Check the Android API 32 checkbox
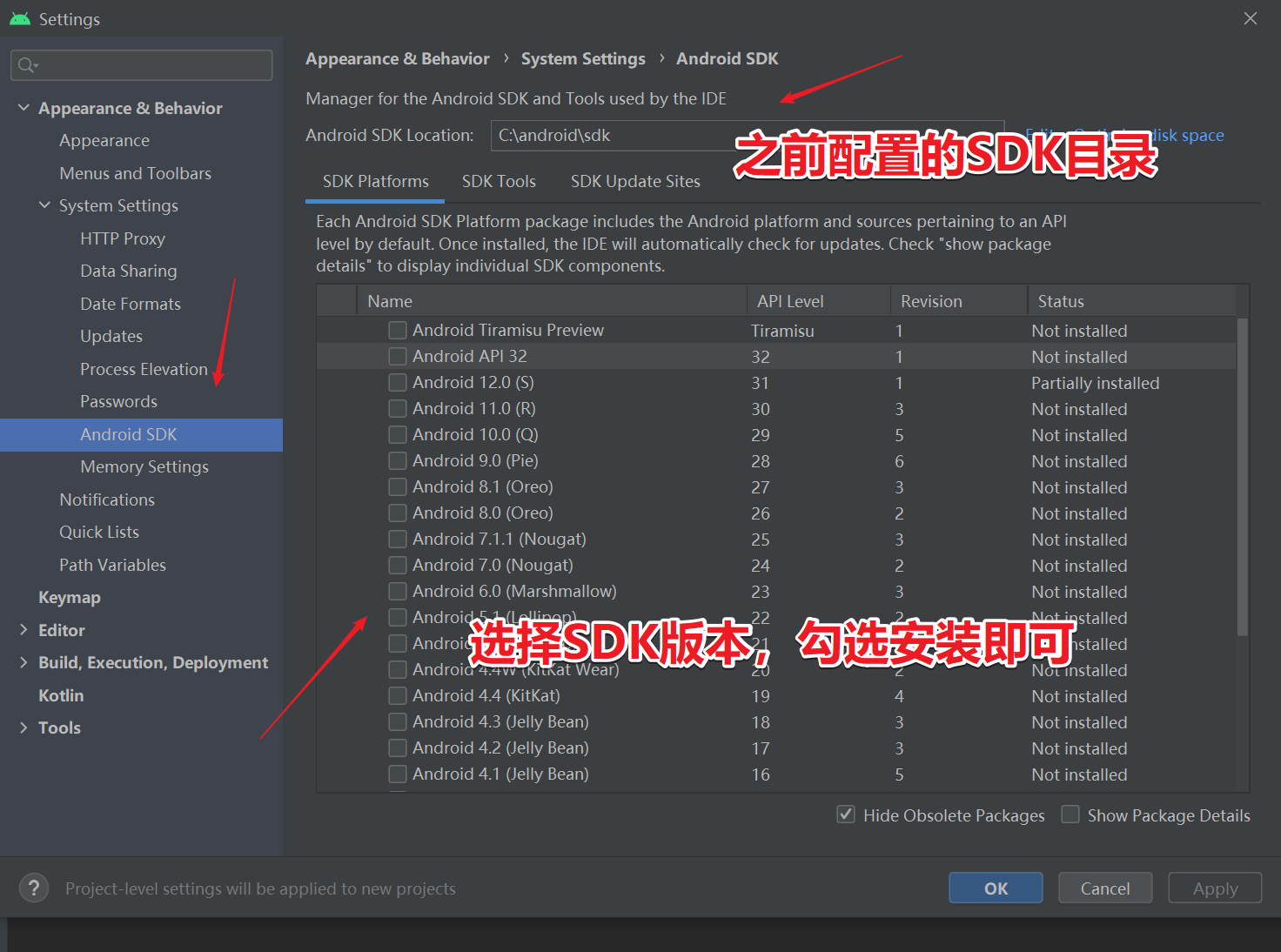The height and width of the screenshot is (952, 1281). tap(398, 356)
